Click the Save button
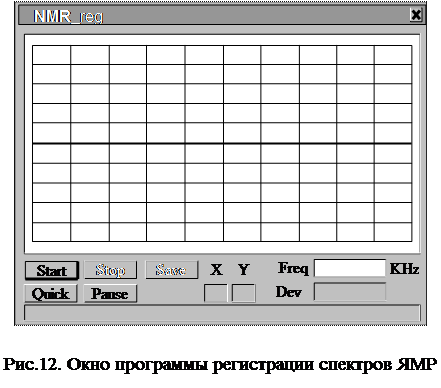The image size is (441, 388). (171, 270)
